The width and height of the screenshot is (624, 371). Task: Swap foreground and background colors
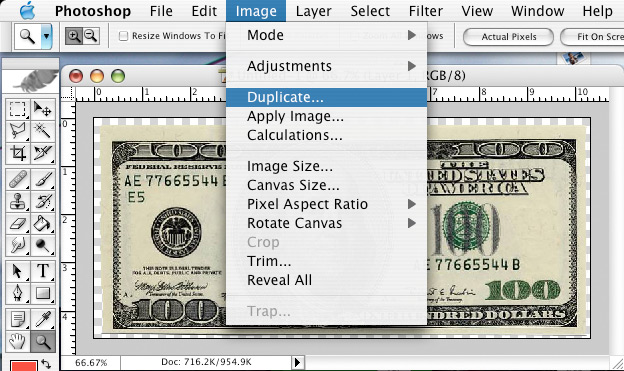(47, 364)
